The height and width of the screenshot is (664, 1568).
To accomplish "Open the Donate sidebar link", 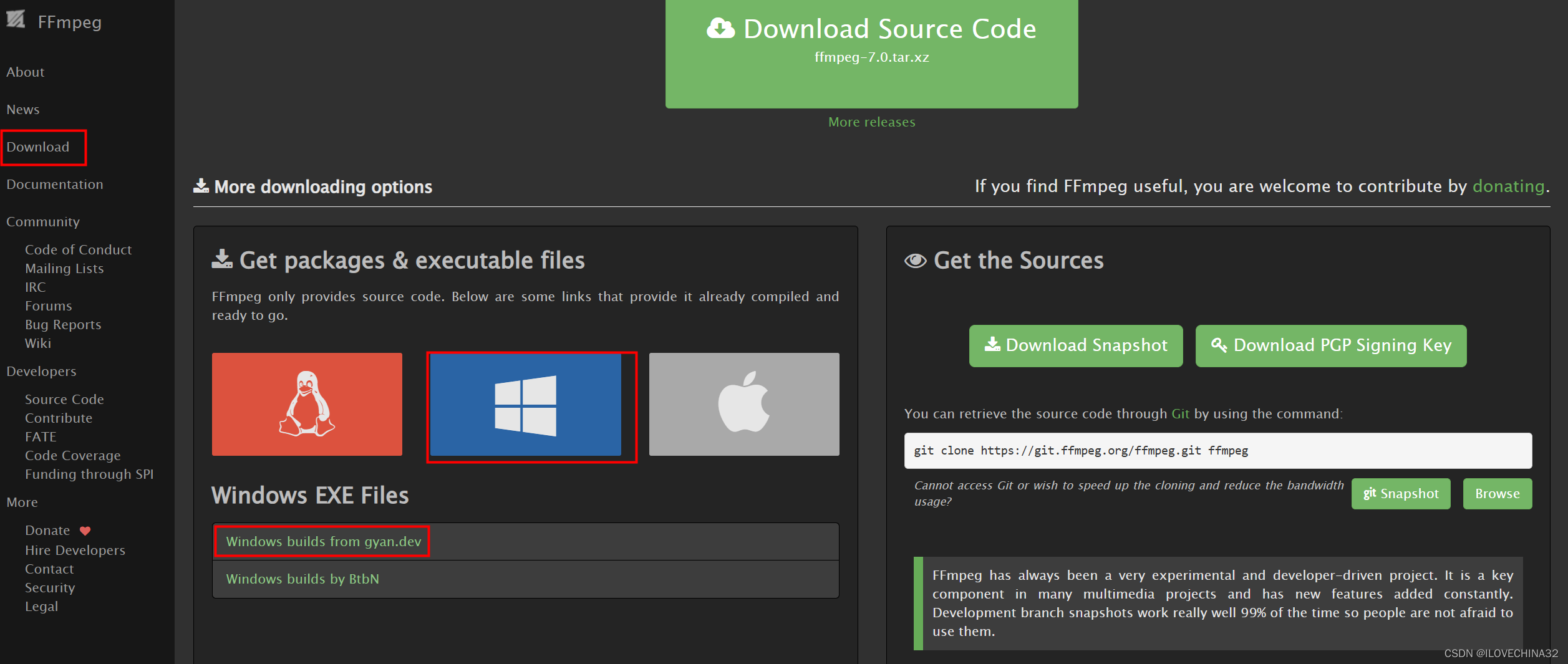I will pos(47,531).
